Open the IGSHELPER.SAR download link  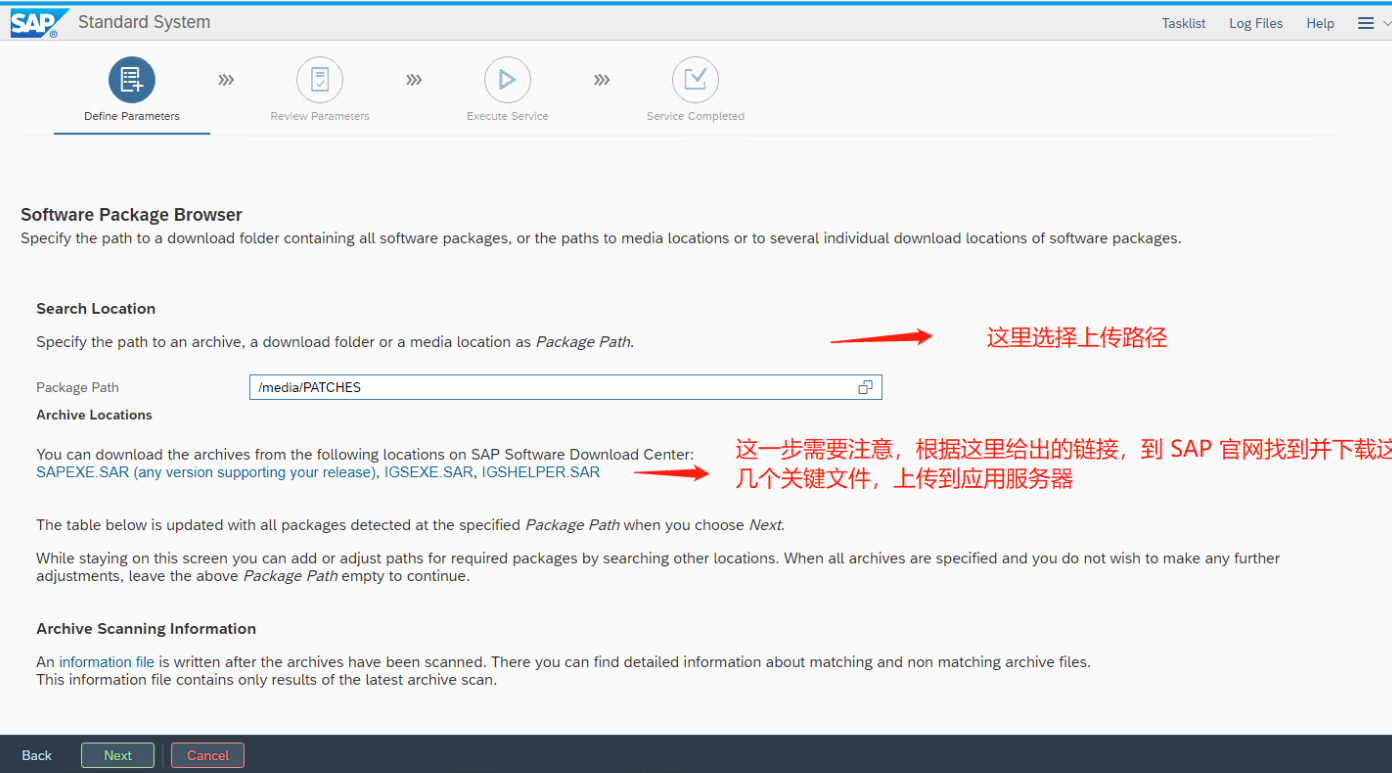[540, 472]
